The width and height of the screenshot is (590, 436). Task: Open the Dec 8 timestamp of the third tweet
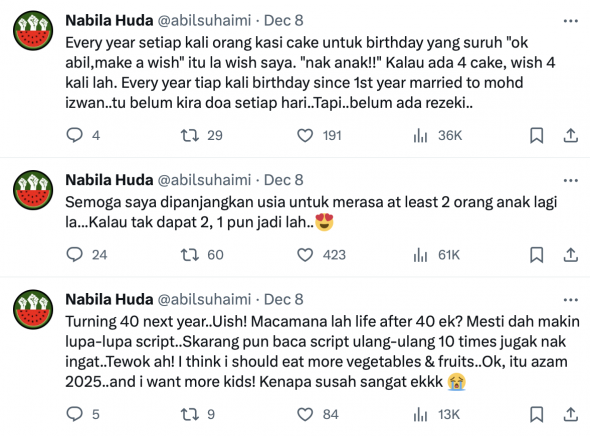[283, 299]
